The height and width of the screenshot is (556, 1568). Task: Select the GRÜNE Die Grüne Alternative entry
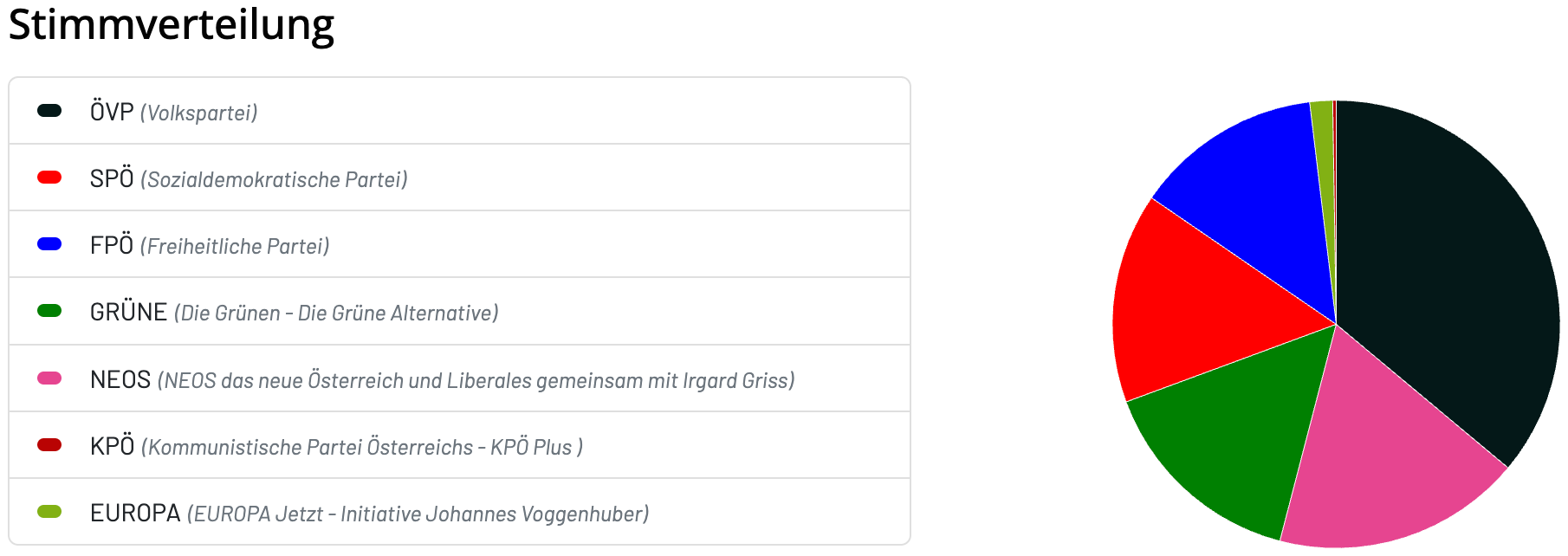pos(459,312)
